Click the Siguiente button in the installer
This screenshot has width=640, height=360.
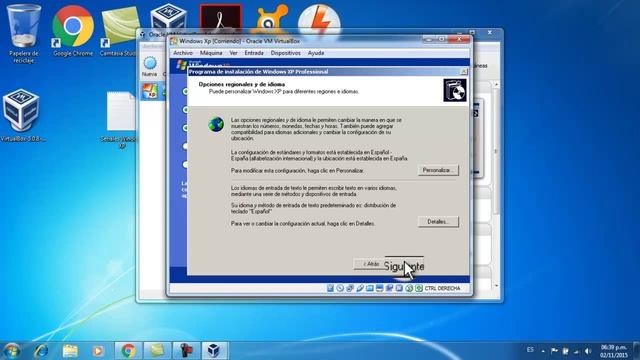pos(404,266)
